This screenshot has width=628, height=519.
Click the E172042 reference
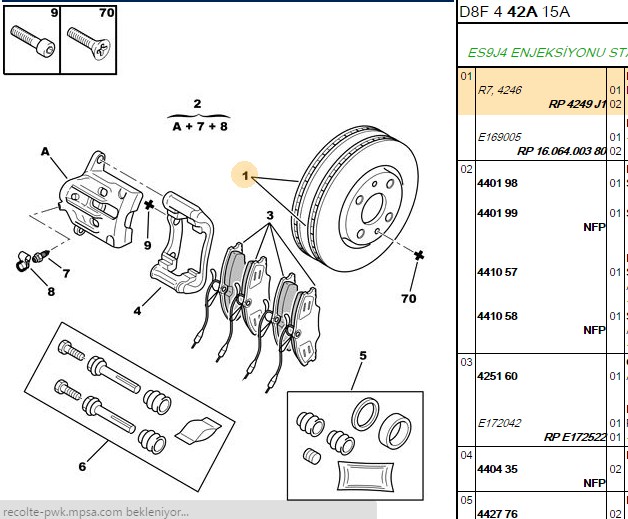(x=499, y=423)
